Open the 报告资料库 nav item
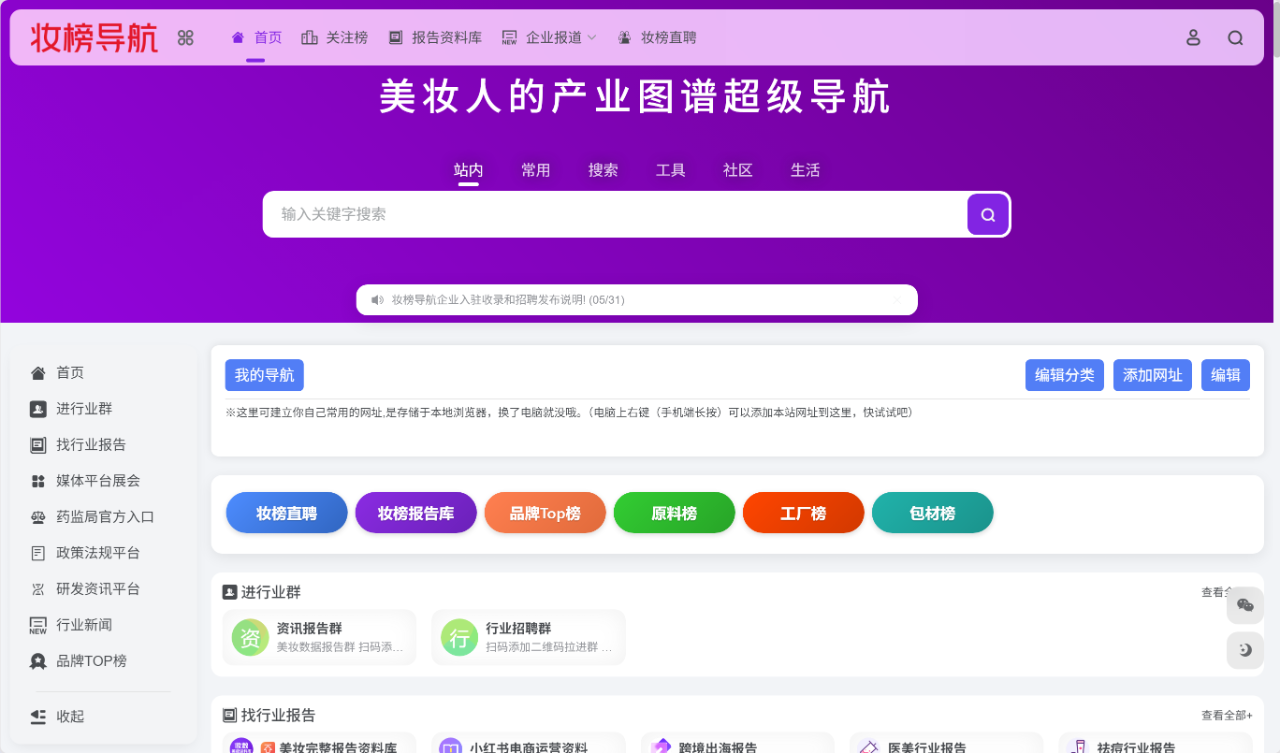This screenshot has width=1280, height=753. click(435, 38)
